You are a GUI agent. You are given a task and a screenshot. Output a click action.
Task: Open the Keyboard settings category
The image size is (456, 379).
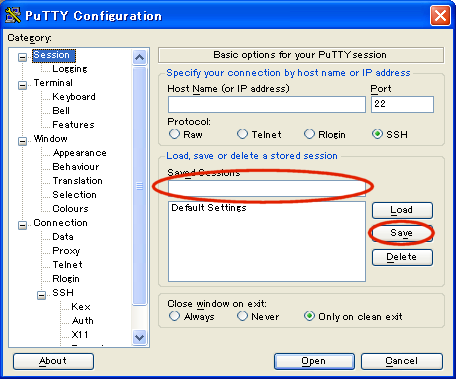click(x=74, y=97)
